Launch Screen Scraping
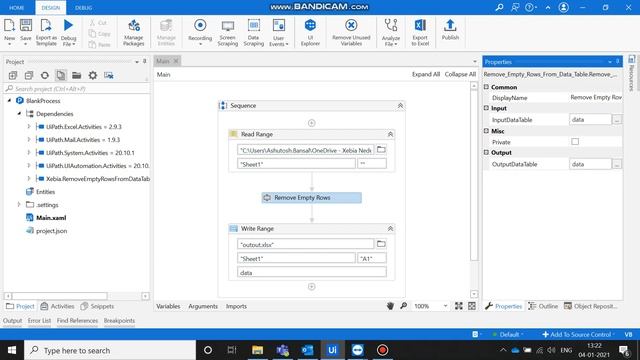640x360 pixels. [x=228, y=31]
